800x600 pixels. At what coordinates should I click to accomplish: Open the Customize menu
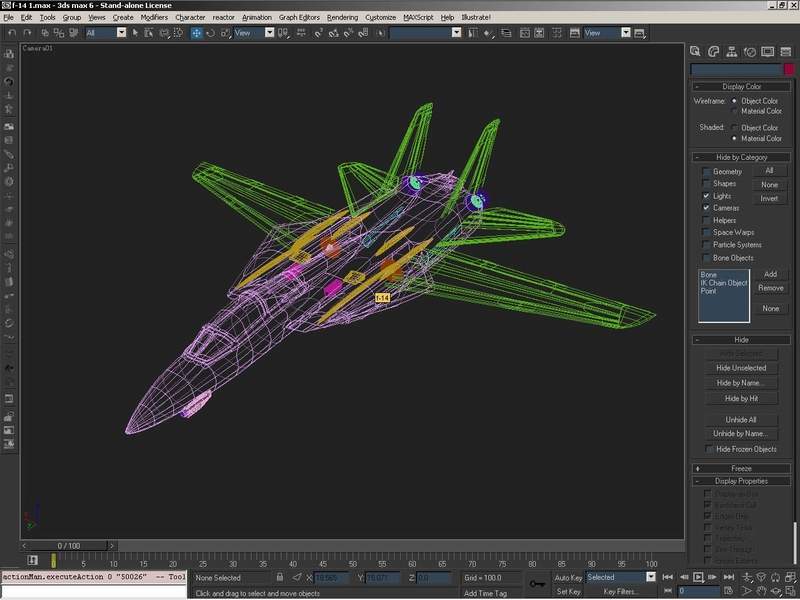[381, 17]
